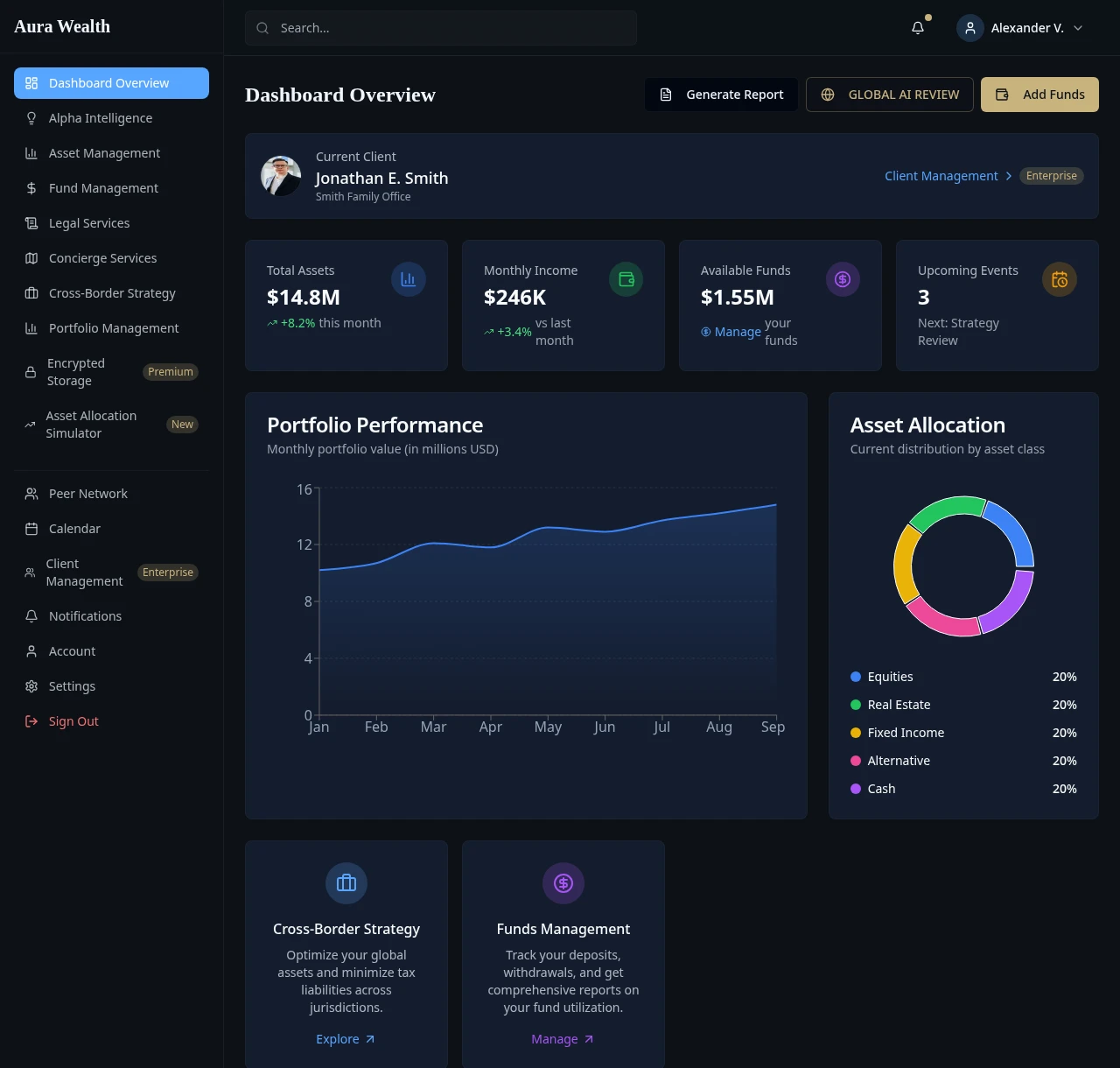1120x1068 pixels.
Task: Follow the Manage link in Funds Management card
Action: 563,1039
